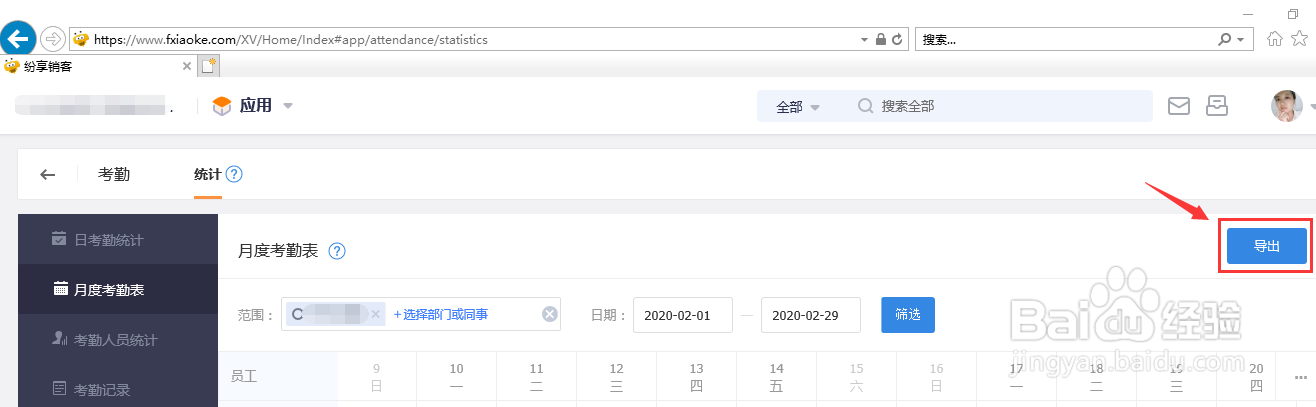Image resolution: width=1316 pixels, height=407 pixels.
Task: Open the inbox tray icon
Action: (1217, 105)
